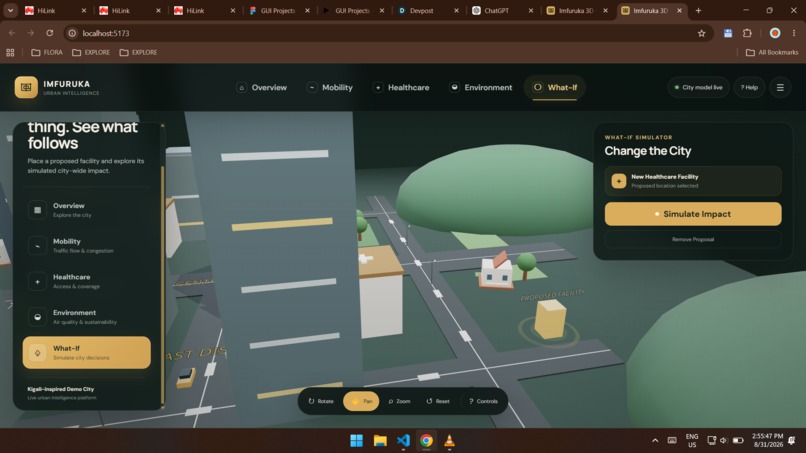Open the taskbar clock and date
Screen dimensions: 806x453
click(767, 440)
